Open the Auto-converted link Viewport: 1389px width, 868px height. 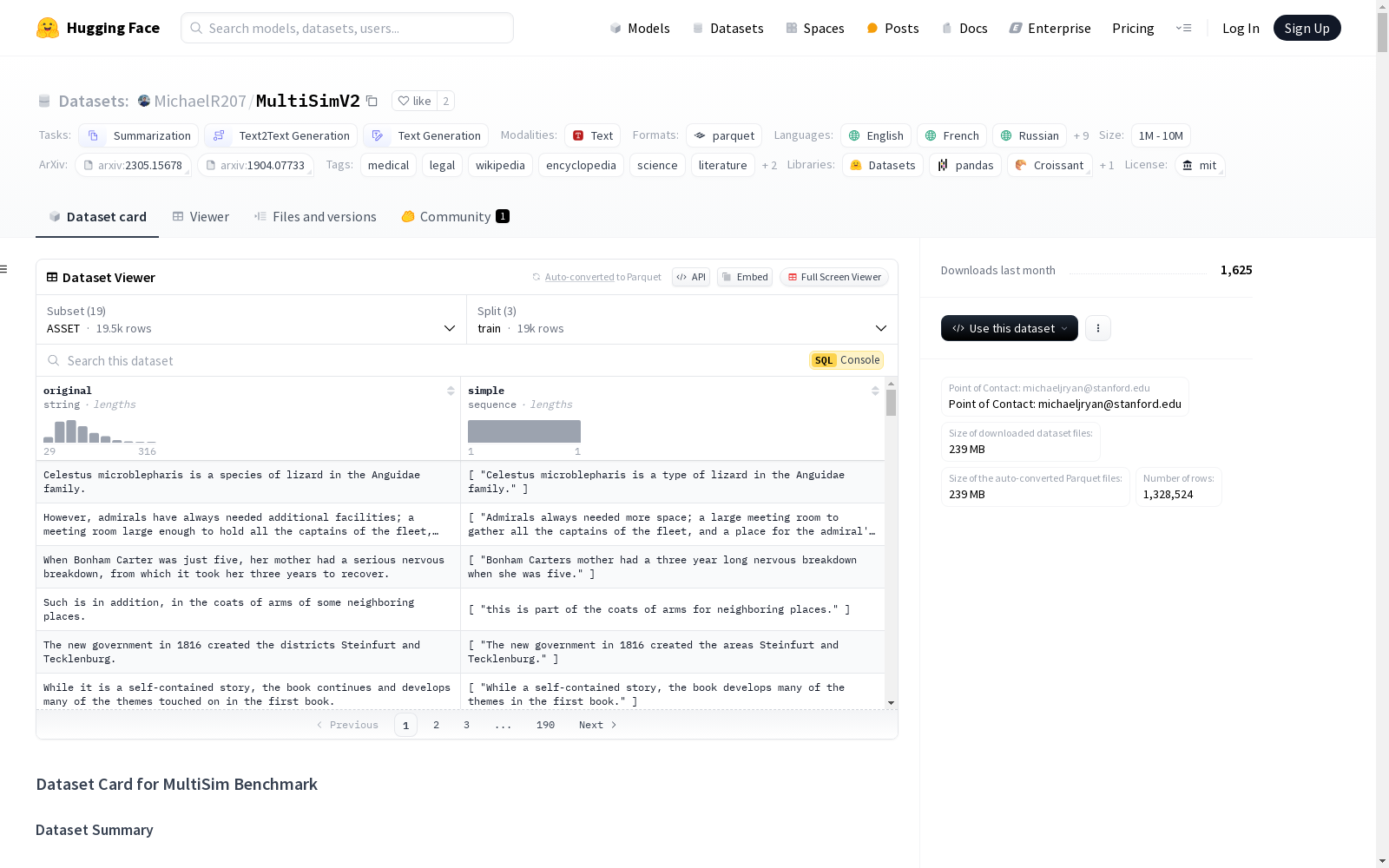point(579,277)
